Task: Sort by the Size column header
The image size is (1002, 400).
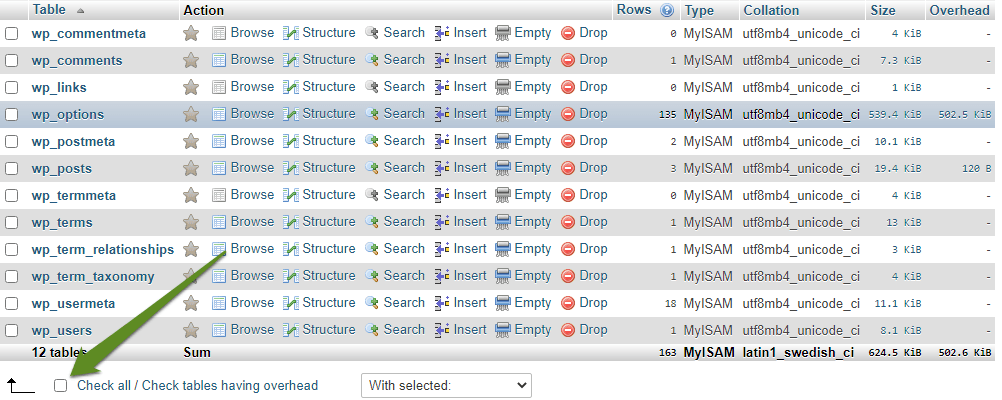Action: [x=883, y=10]
